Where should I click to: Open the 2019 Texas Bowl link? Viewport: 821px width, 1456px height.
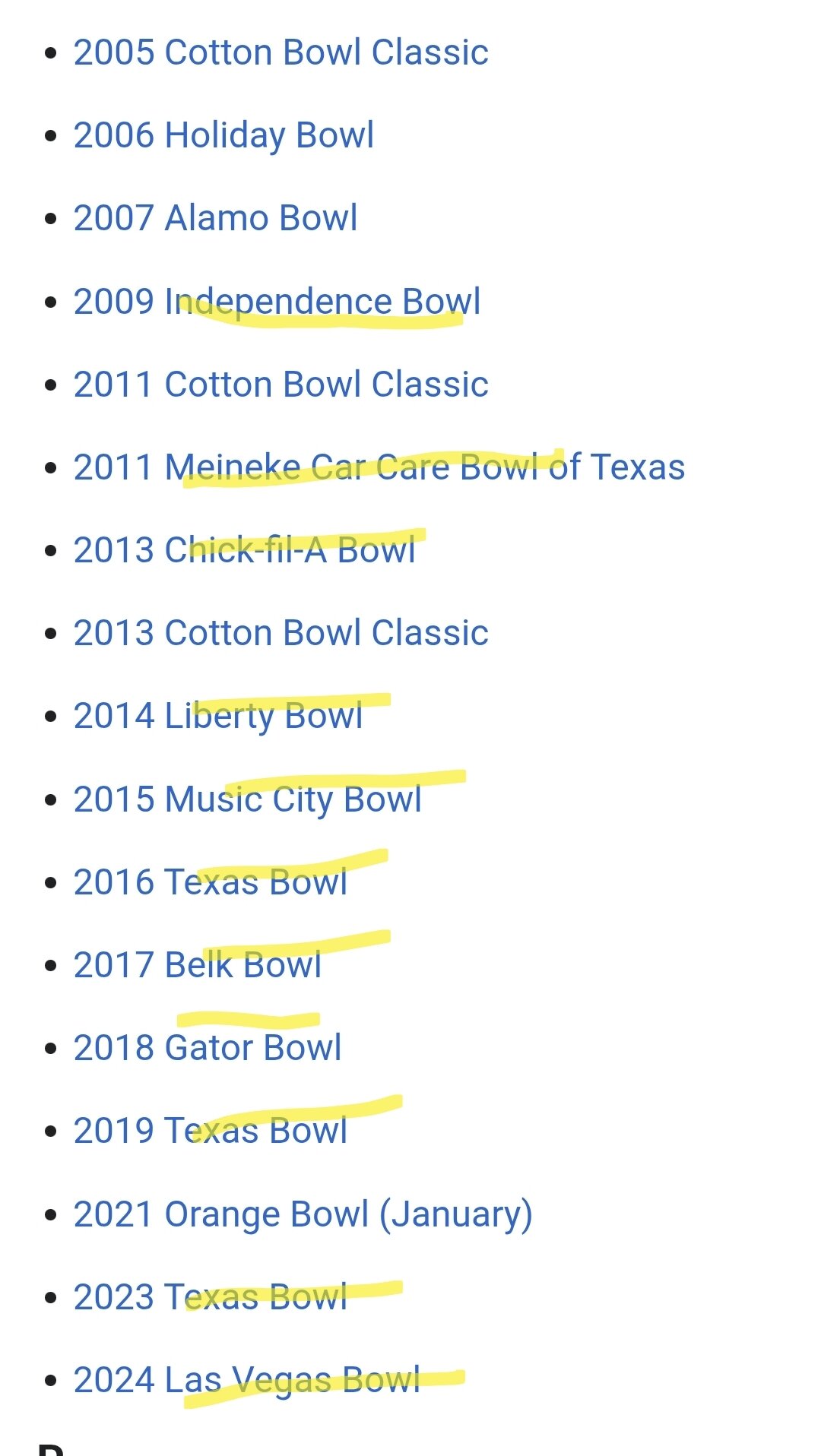[210, 1131]
